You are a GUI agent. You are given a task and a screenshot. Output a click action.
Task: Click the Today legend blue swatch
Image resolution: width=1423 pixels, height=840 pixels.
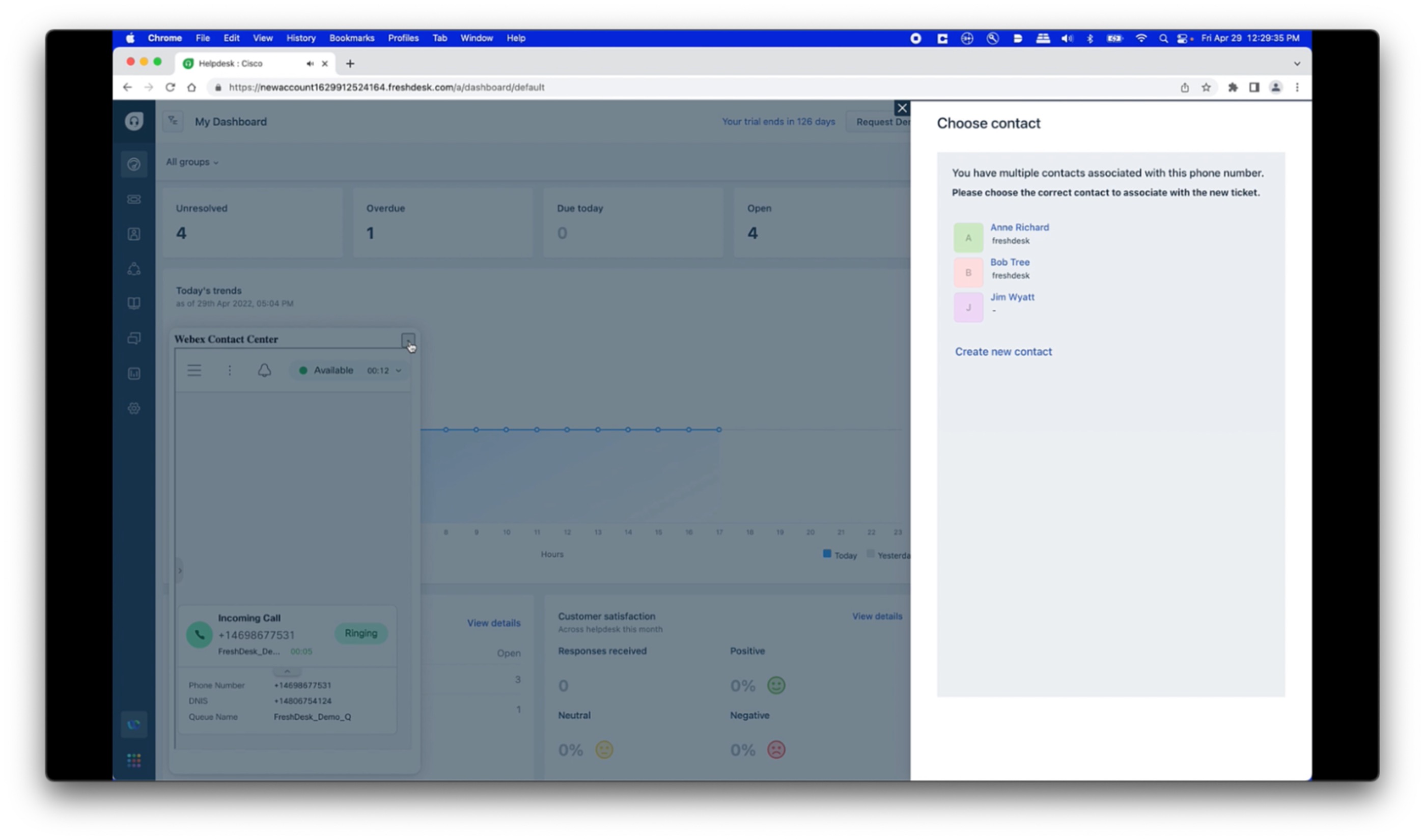(x=827, y=554)
